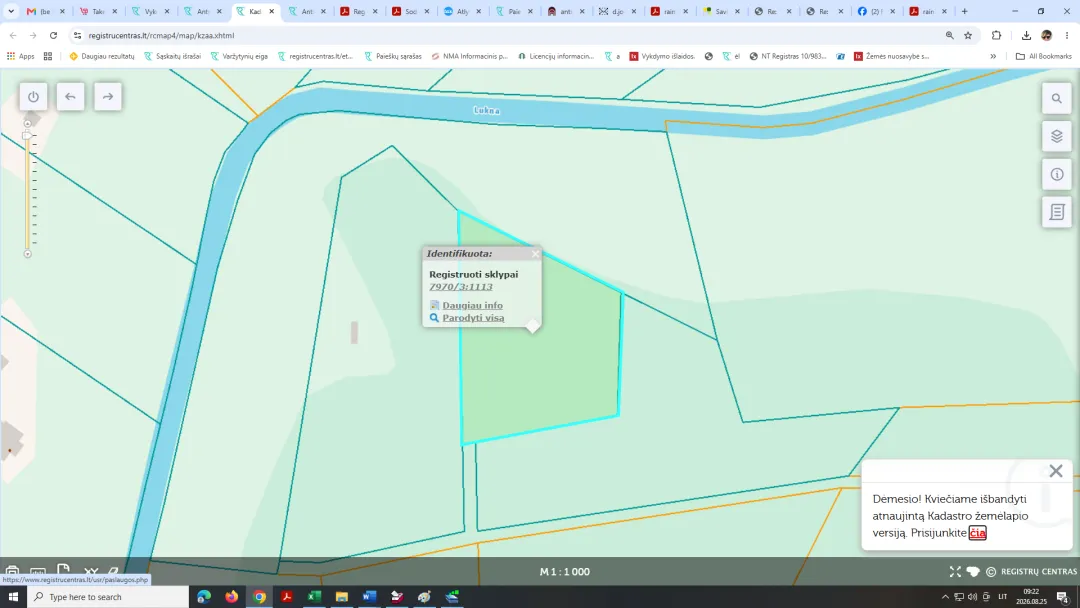Open File Explorer from taskbar
Viewport: 1080px width, 608px height.
[x=342, y=596]
